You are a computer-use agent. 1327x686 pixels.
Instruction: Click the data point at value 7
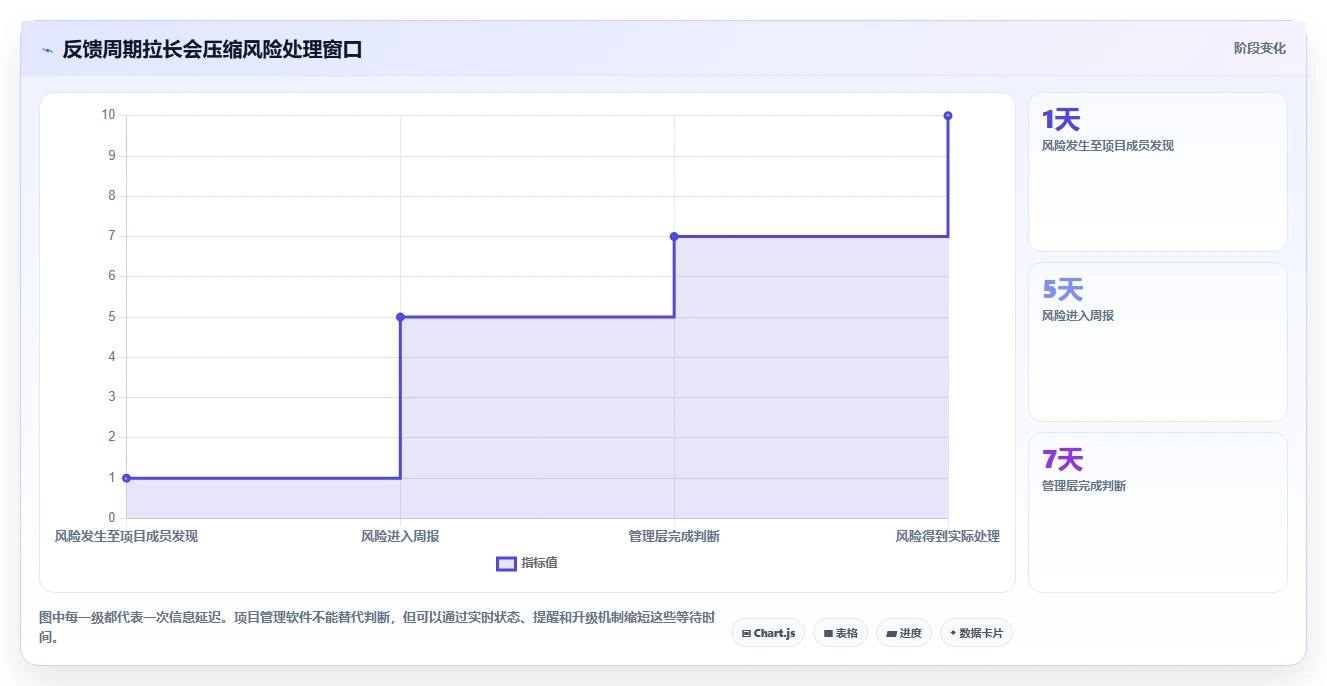[674, 236]
